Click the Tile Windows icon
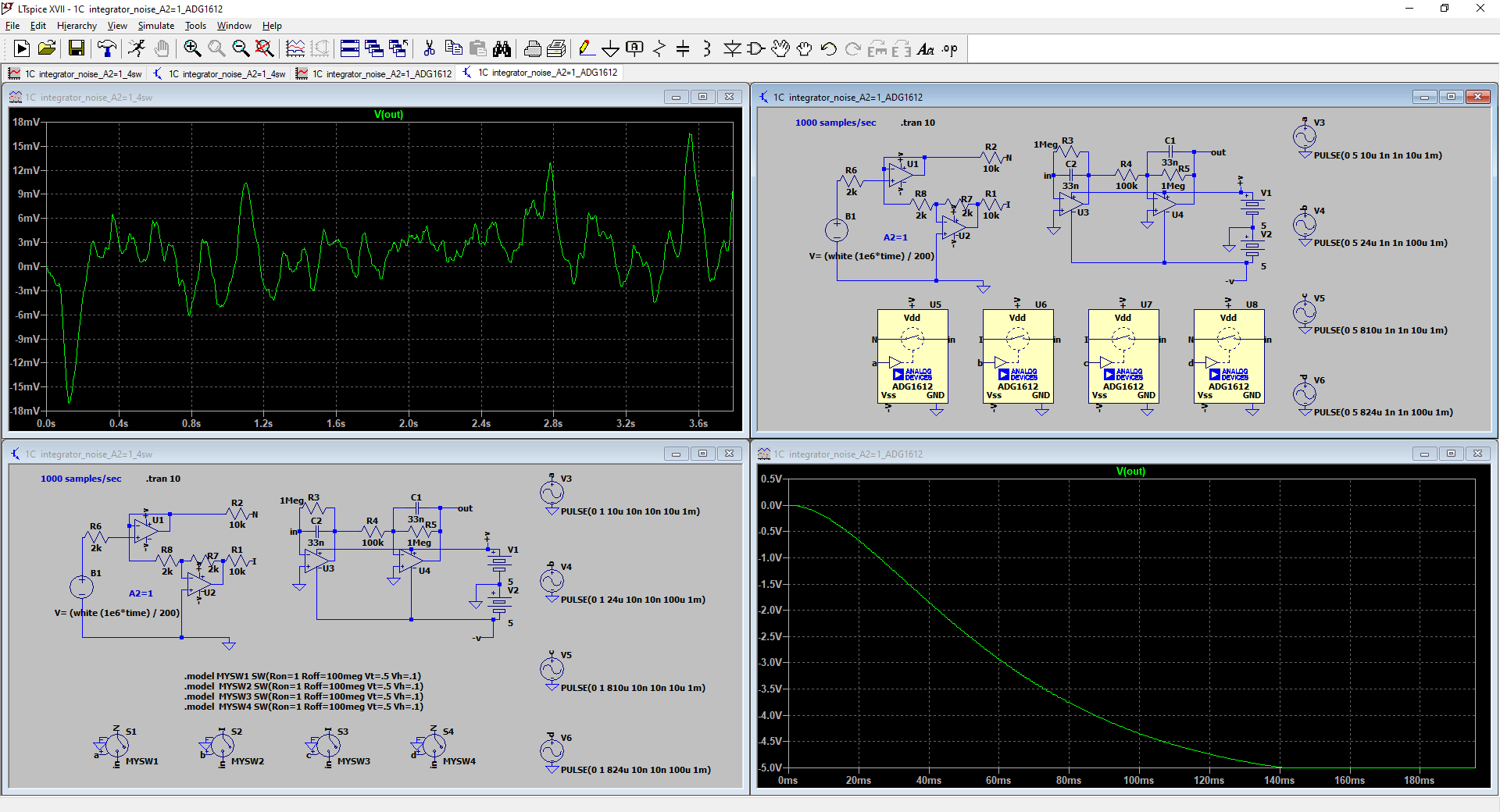Viewport: 1500px width, 812px height. 350,49
